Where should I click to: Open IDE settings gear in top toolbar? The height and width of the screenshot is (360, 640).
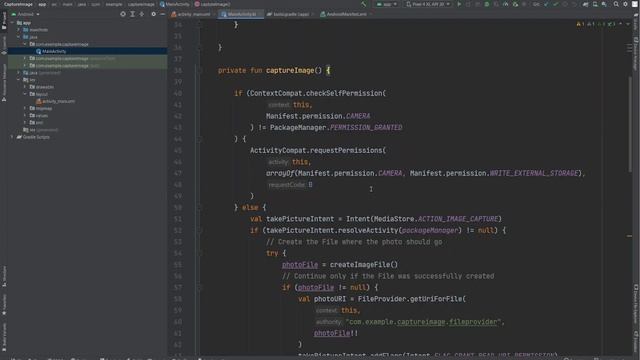pos(625,4)
